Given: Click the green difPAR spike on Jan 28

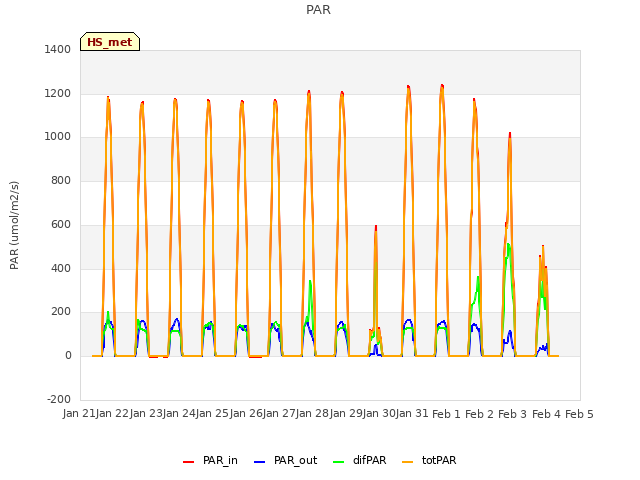Looking at the screenshot, I should [x=310, y=281].
